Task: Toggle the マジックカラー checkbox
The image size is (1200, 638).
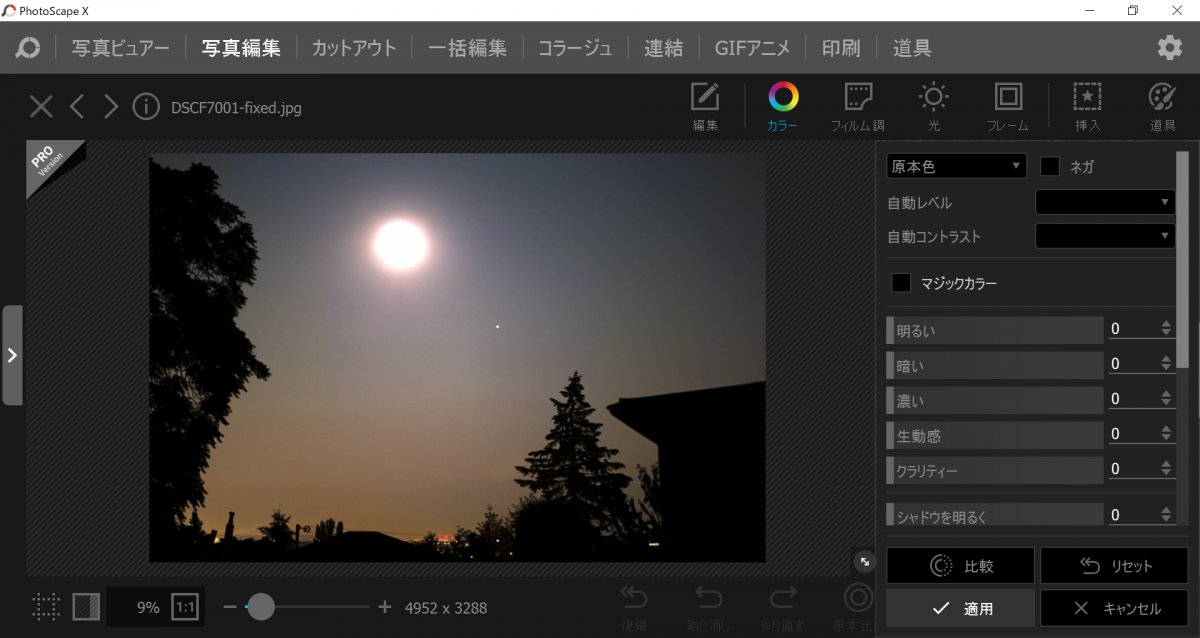Action: point(902,283)
